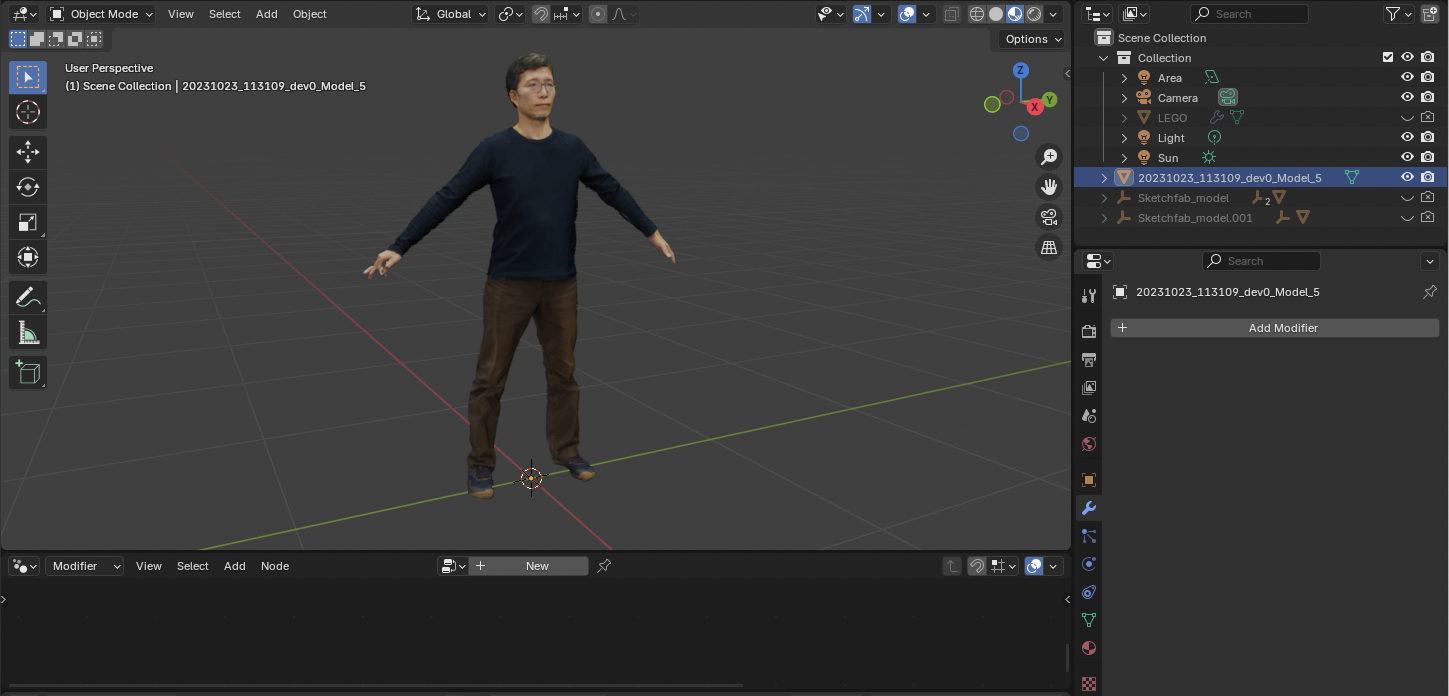This screenshot has width=1449, height=696.
Task: Open the Global transform orientation dropdown
Action: [451, 14]
